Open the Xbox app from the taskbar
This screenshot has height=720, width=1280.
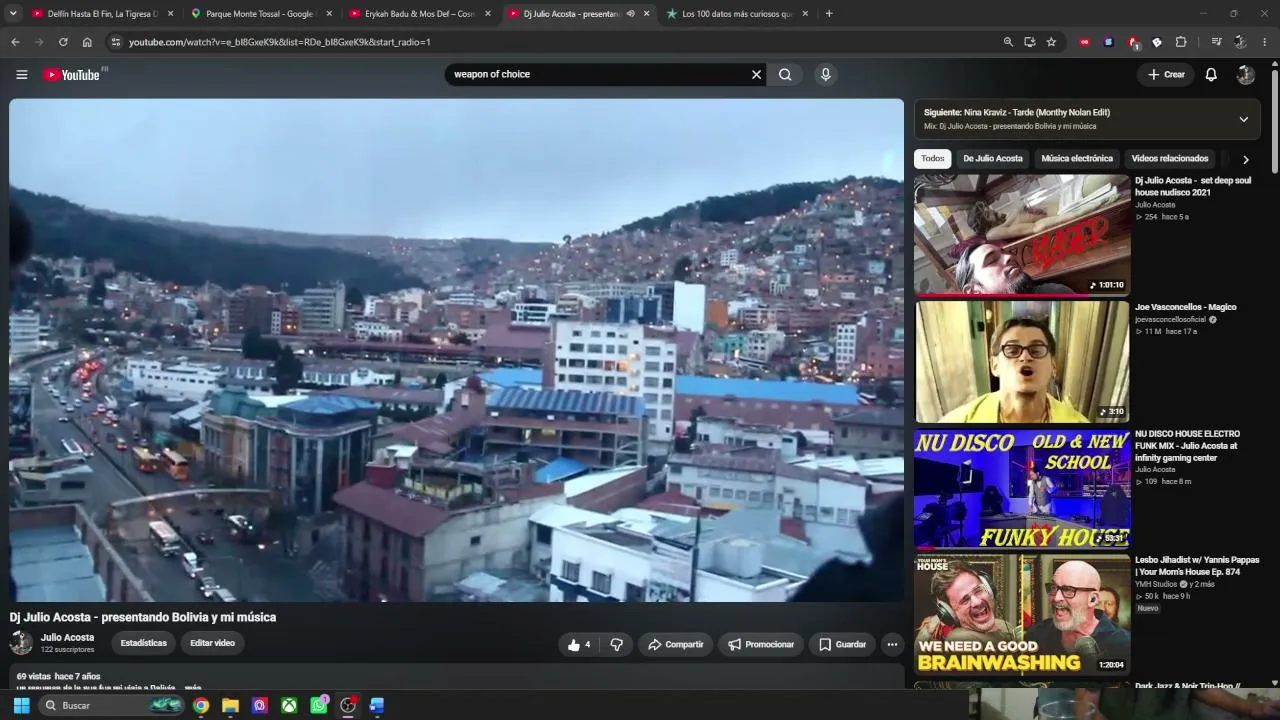289,706
